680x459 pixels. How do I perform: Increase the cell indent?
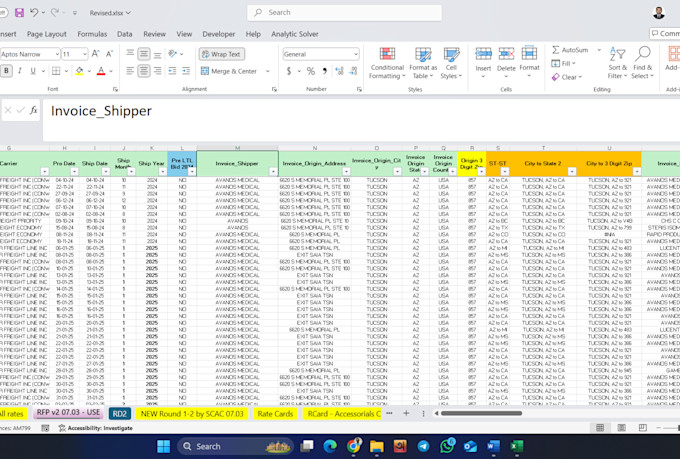tap(186, 71)
